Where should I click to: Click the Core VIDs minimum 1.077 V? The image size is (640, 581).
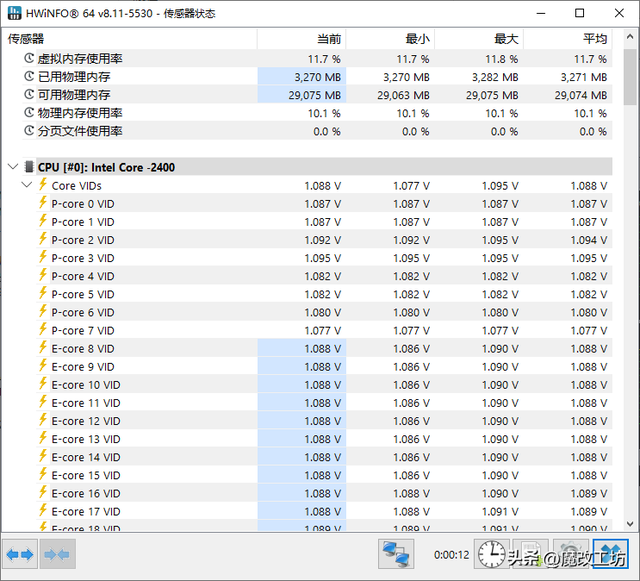click(x=411, y=186)
